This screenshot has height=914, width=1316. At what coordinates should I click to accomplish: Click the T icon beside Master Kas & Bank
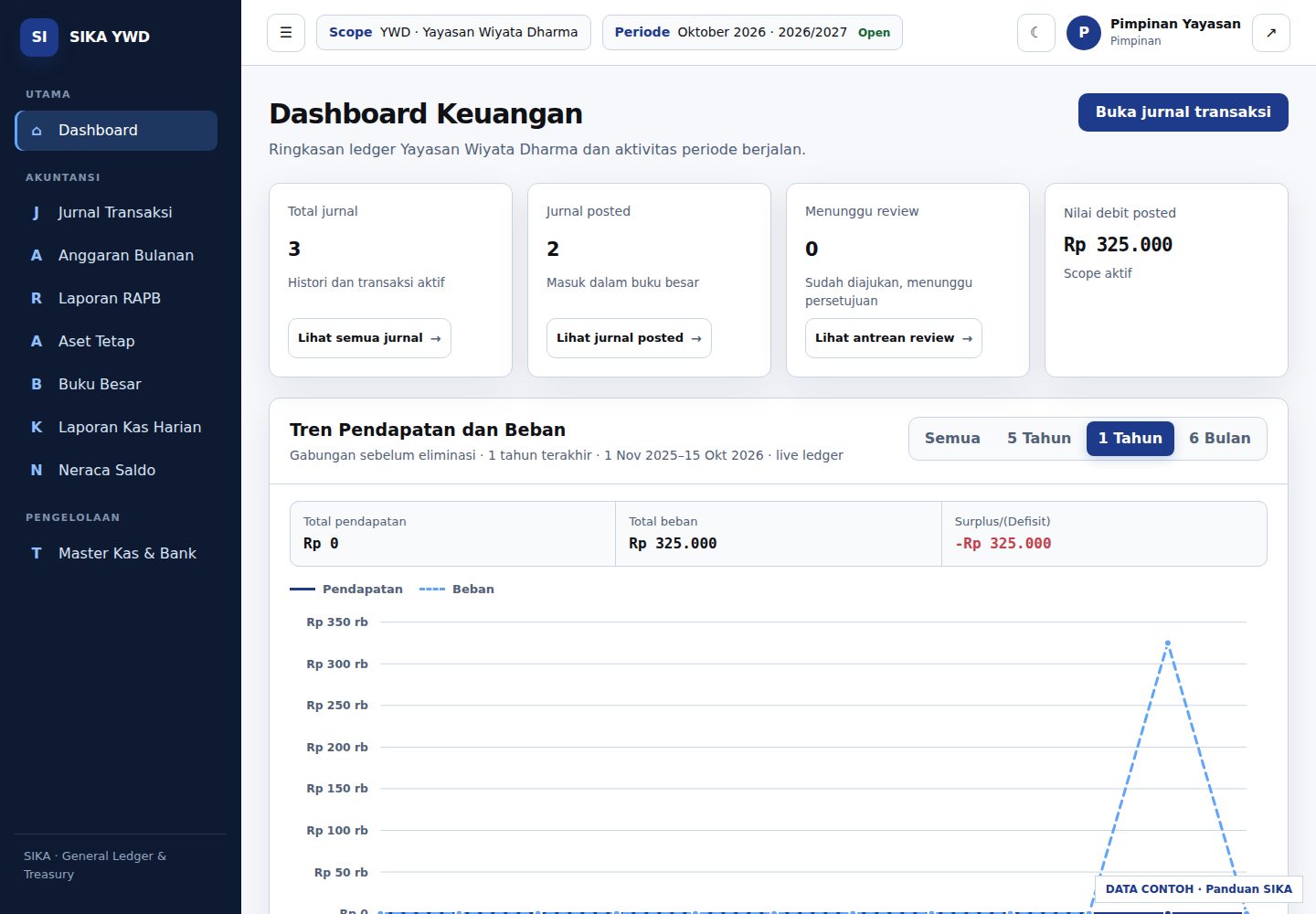point(37,554)
